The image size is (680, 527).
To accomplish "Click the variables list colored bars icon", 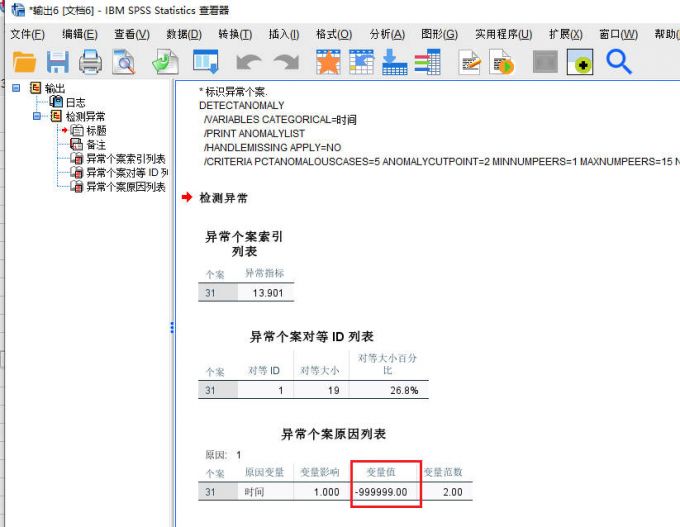I will pos(427,62).
